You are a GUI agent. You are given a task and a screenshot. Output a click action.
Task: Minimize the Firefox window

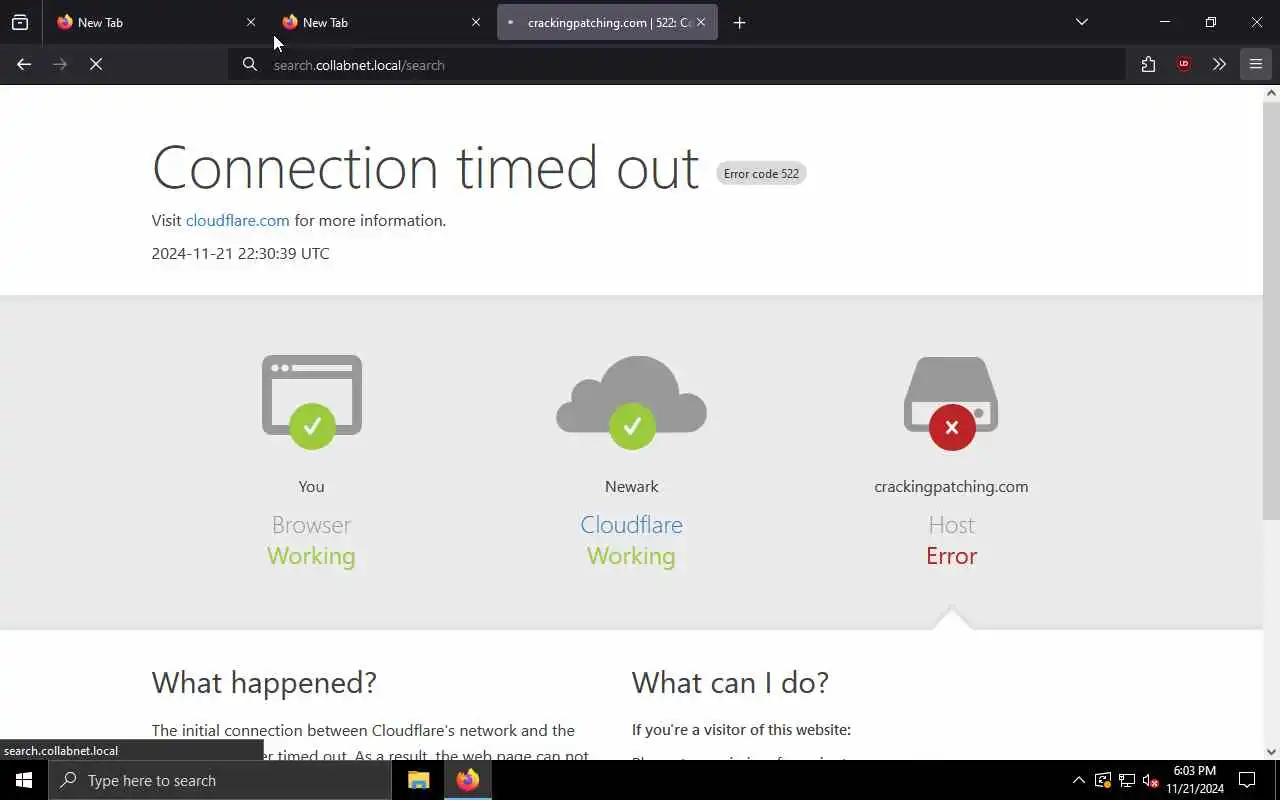click(x=1165, y=22)
